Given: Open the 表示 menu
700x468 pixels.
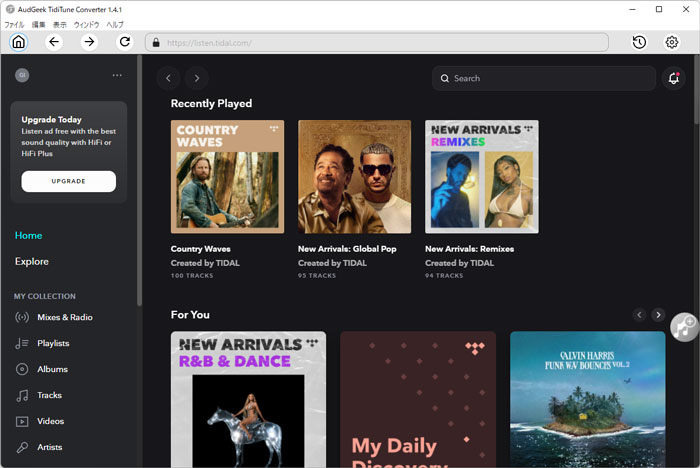Looking at the screenshot, I should pos(60,25).
